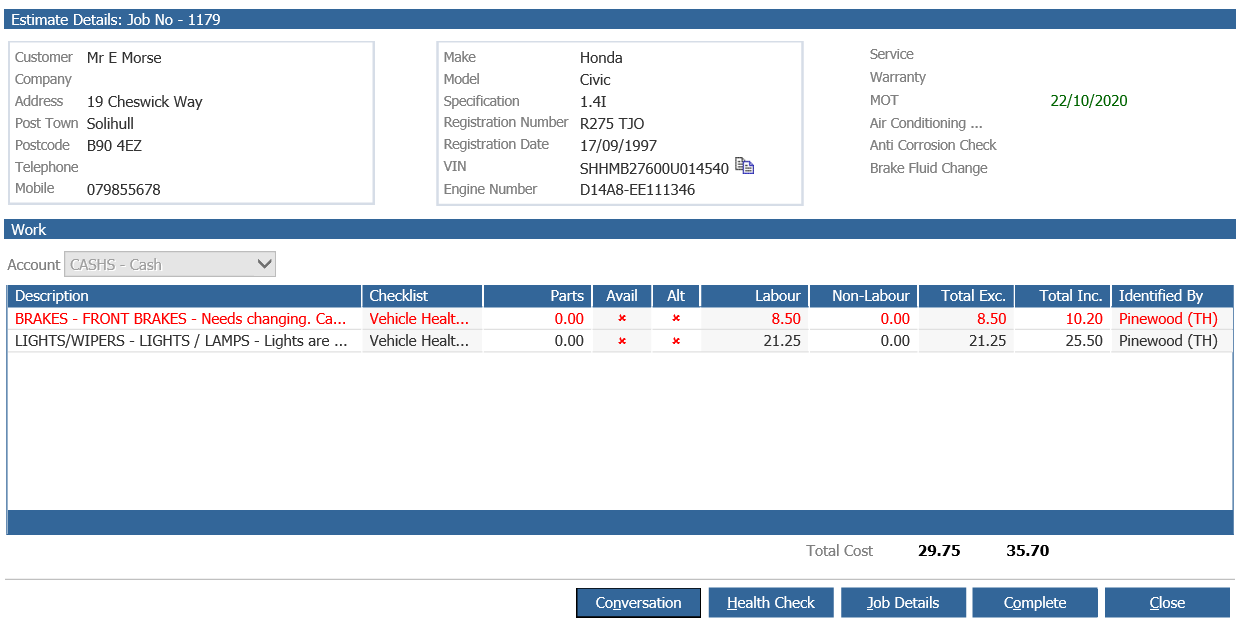Click the Total Inc. value 25.50

tap(1085, 341)
